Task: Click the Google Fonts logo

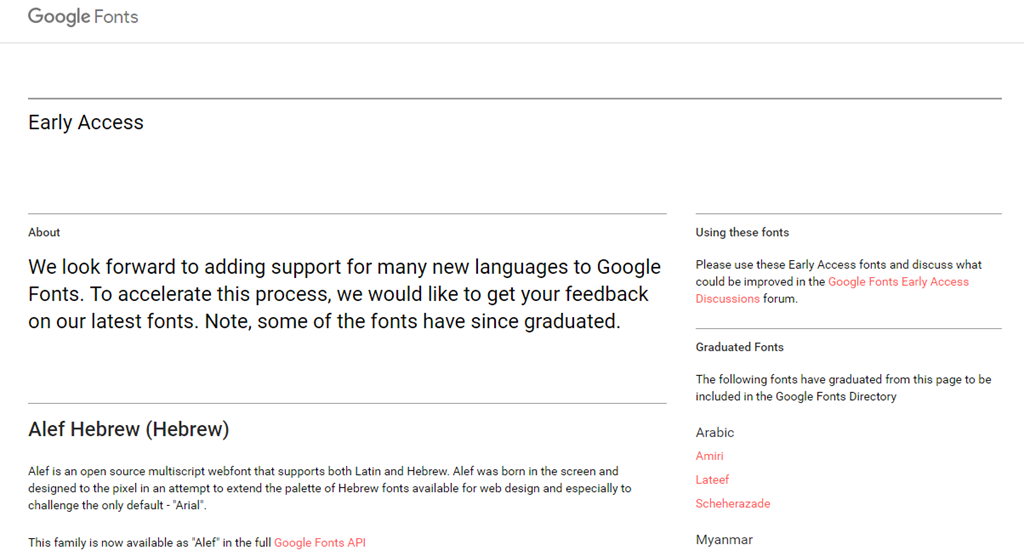Action: (x=83, y=16)
